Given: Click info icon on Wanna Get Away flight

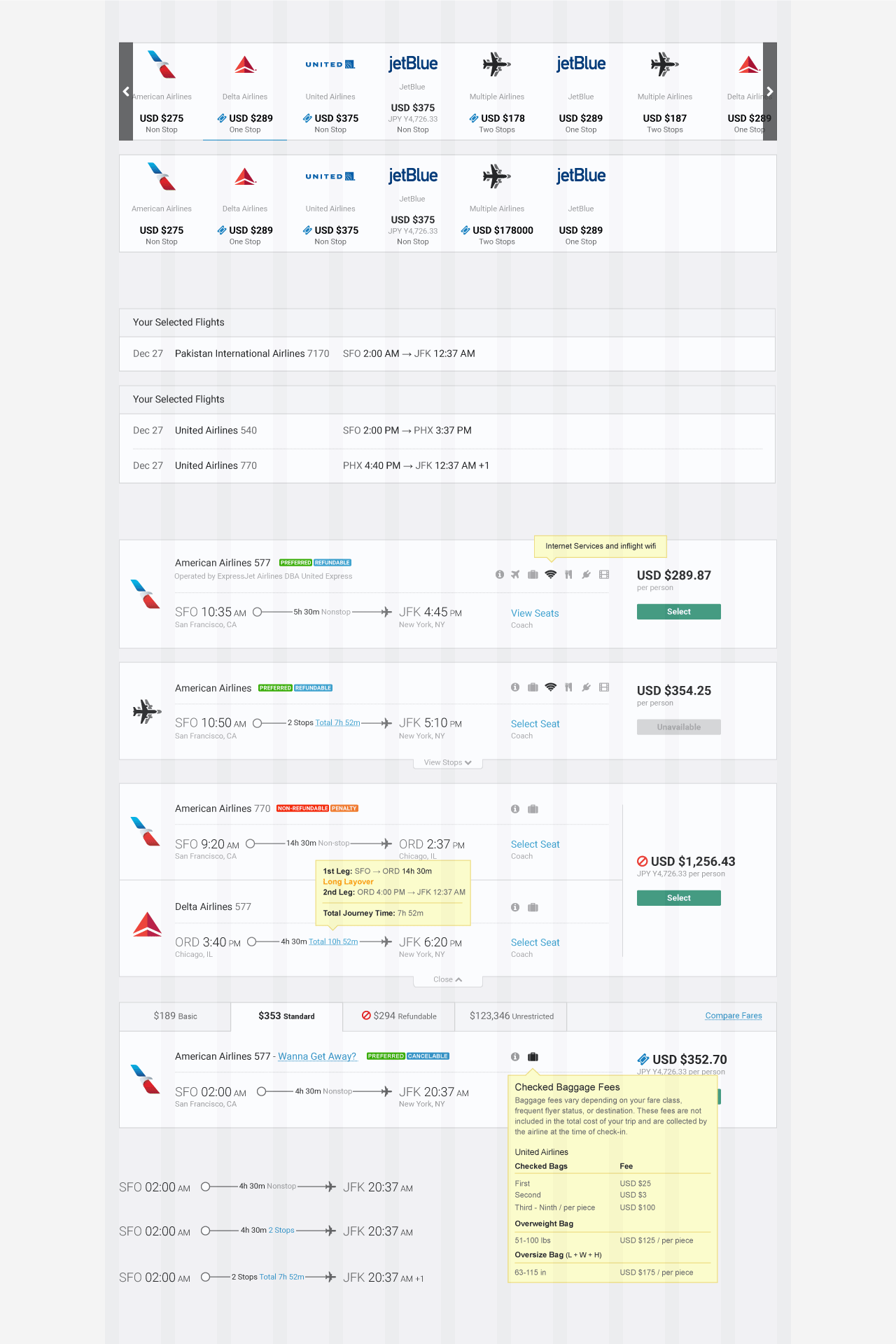Looking at the screenshot, I should 515,1057.
